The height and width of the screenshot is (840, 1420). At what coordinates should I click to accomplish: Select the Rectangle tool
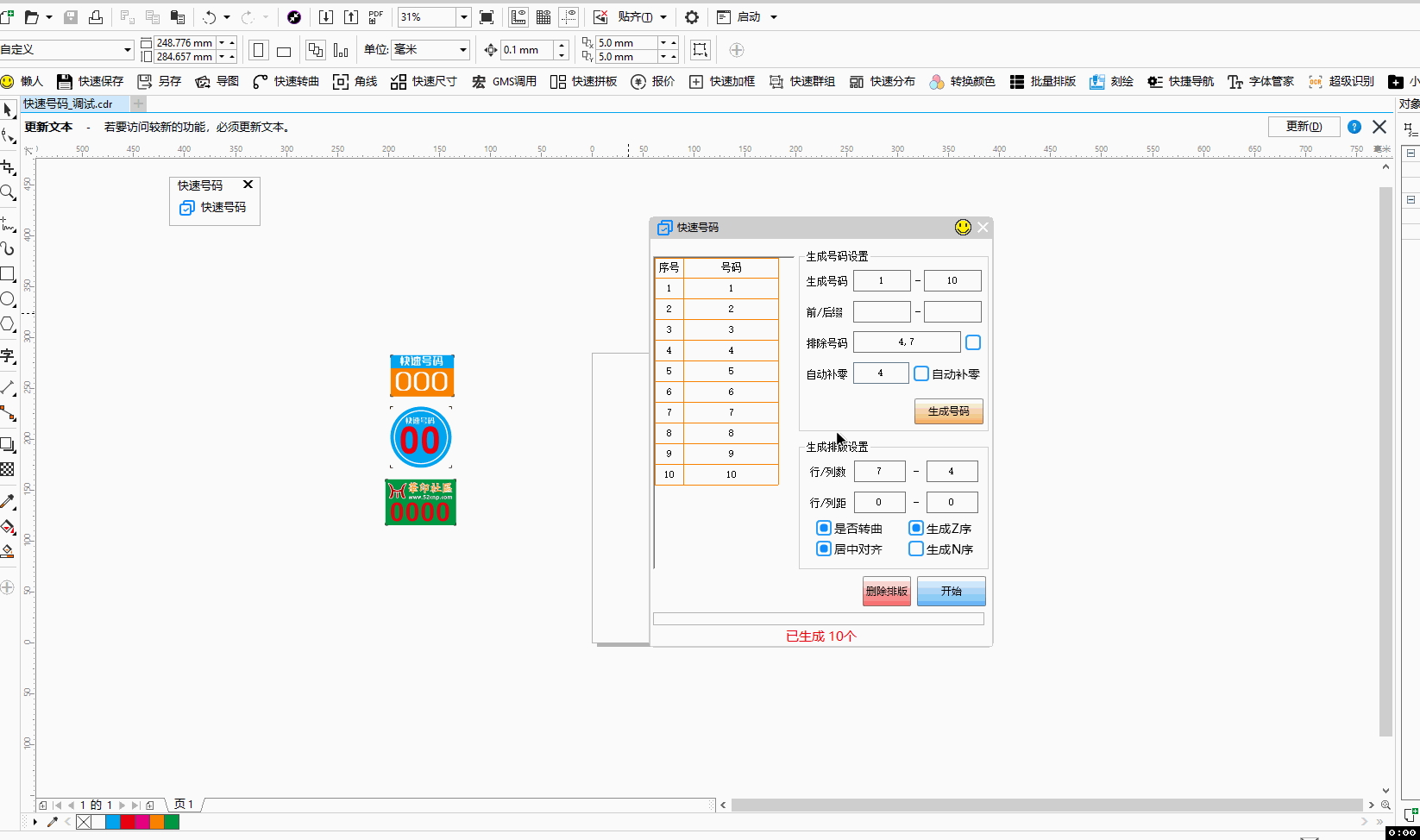click(x=8, y=274)
